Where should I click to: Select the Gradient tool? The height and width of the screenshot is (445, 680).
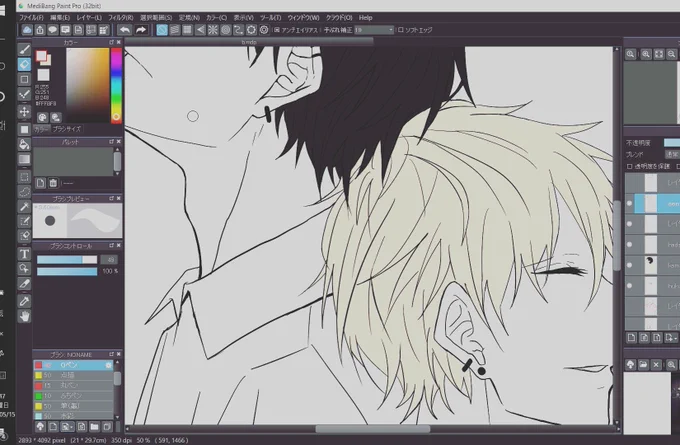(x=24, y=159)
